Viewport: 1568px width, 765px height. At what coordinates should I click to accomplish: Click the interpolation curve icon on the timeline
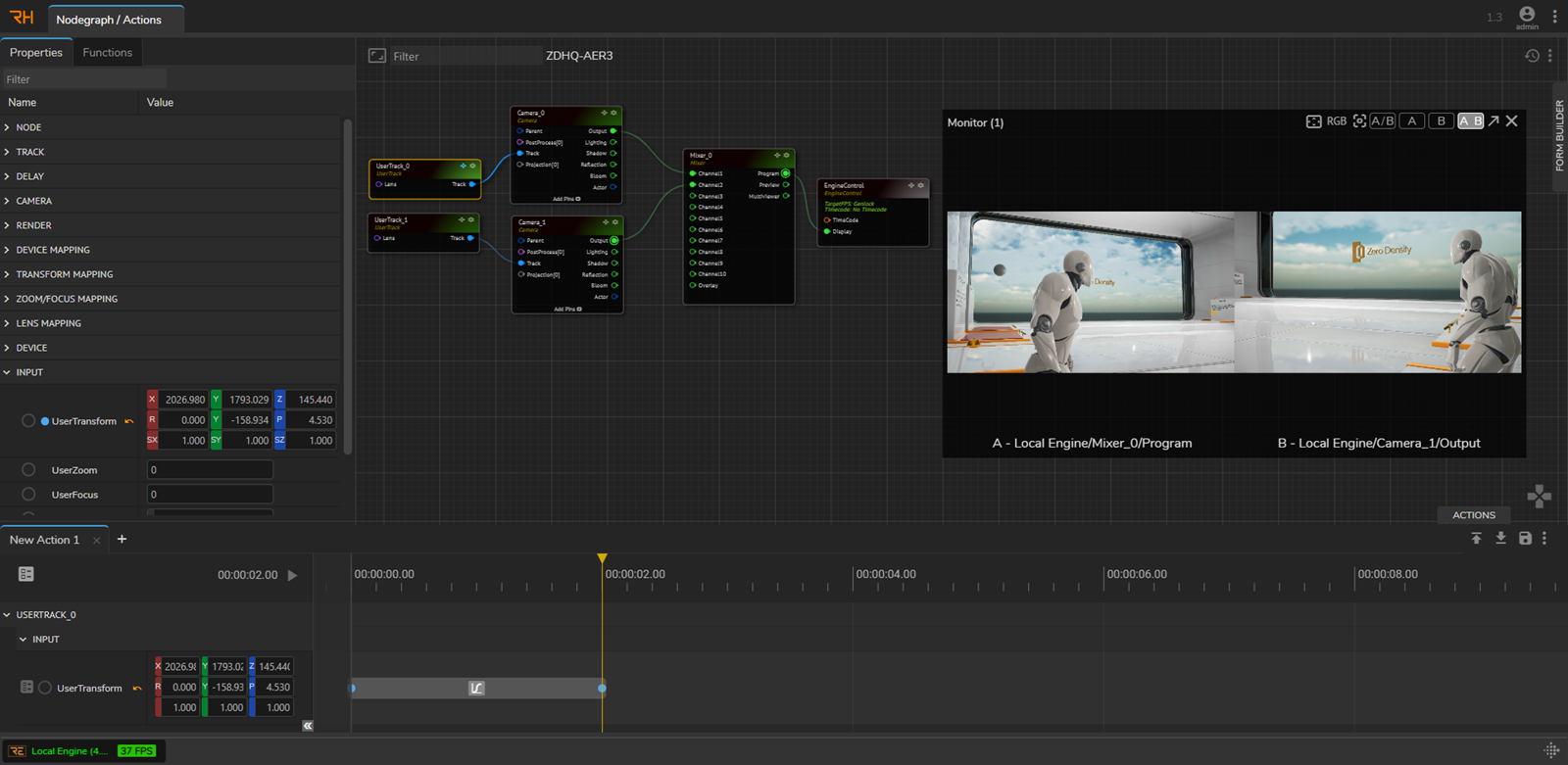[476, 689]
